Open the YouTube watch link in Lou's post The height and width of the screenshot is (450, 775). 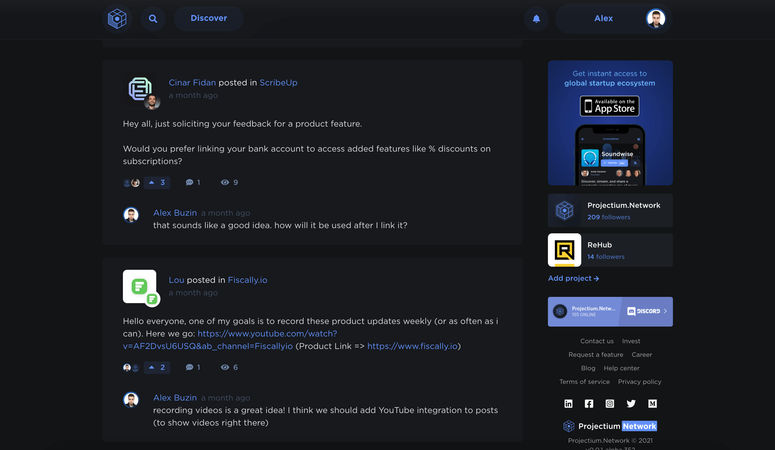tap(230, 340)
